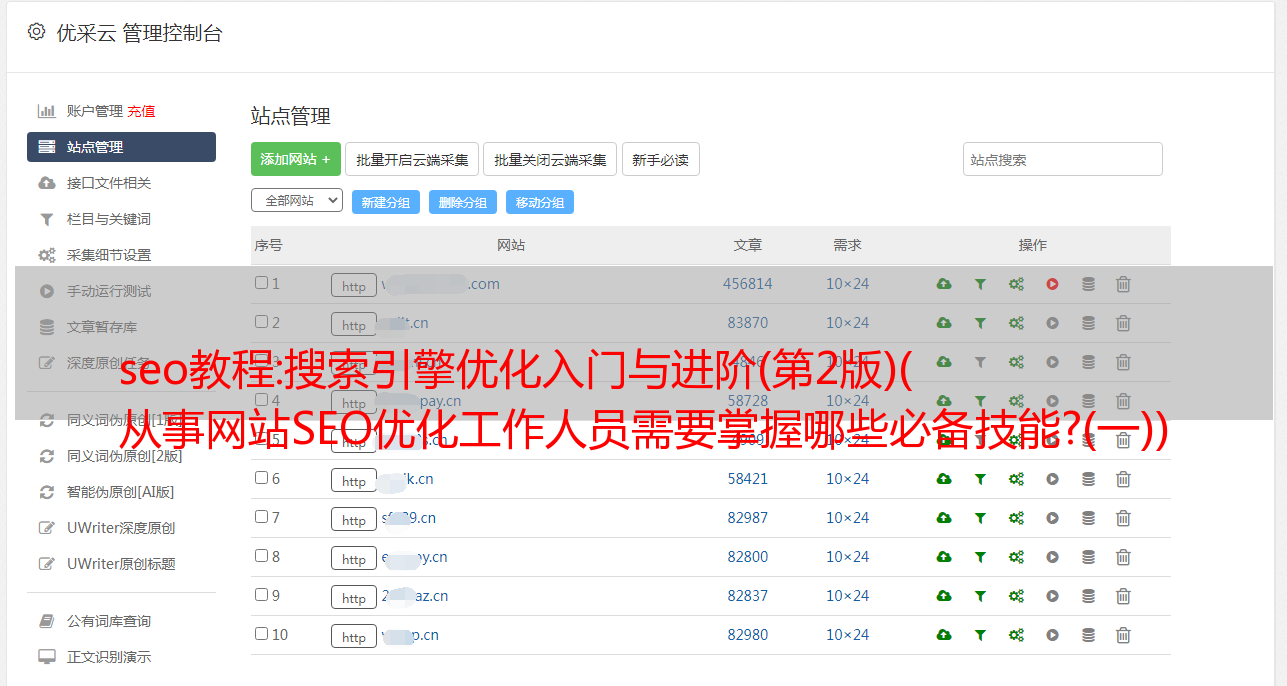Open collection settings gears in row 6
Image resolution: width=1287 pixels, height=686 pixels.
point(1016,479)
